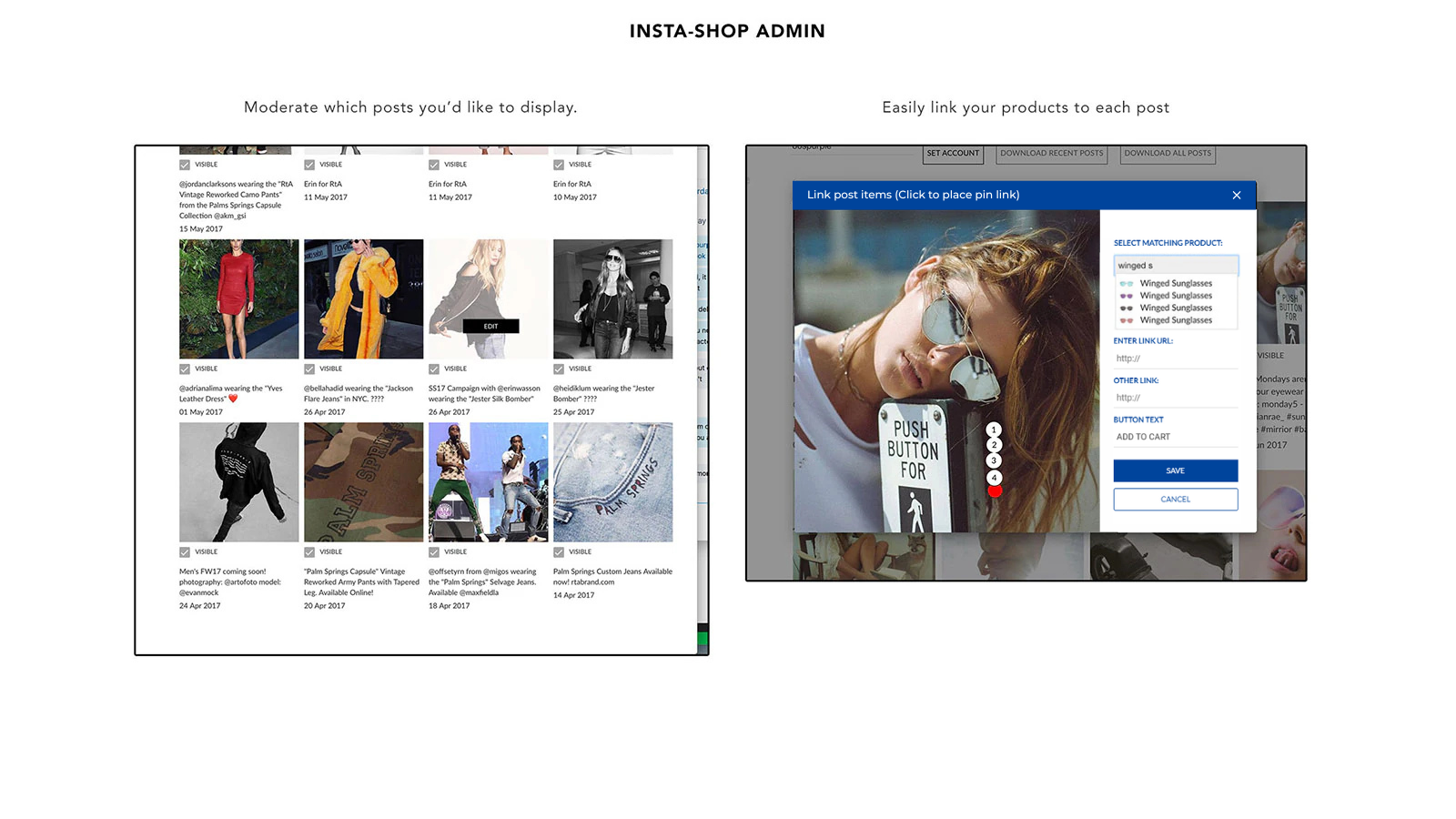
Task: Click Edit on the Jester Silk Bomber photo
Action: [490, 326]
